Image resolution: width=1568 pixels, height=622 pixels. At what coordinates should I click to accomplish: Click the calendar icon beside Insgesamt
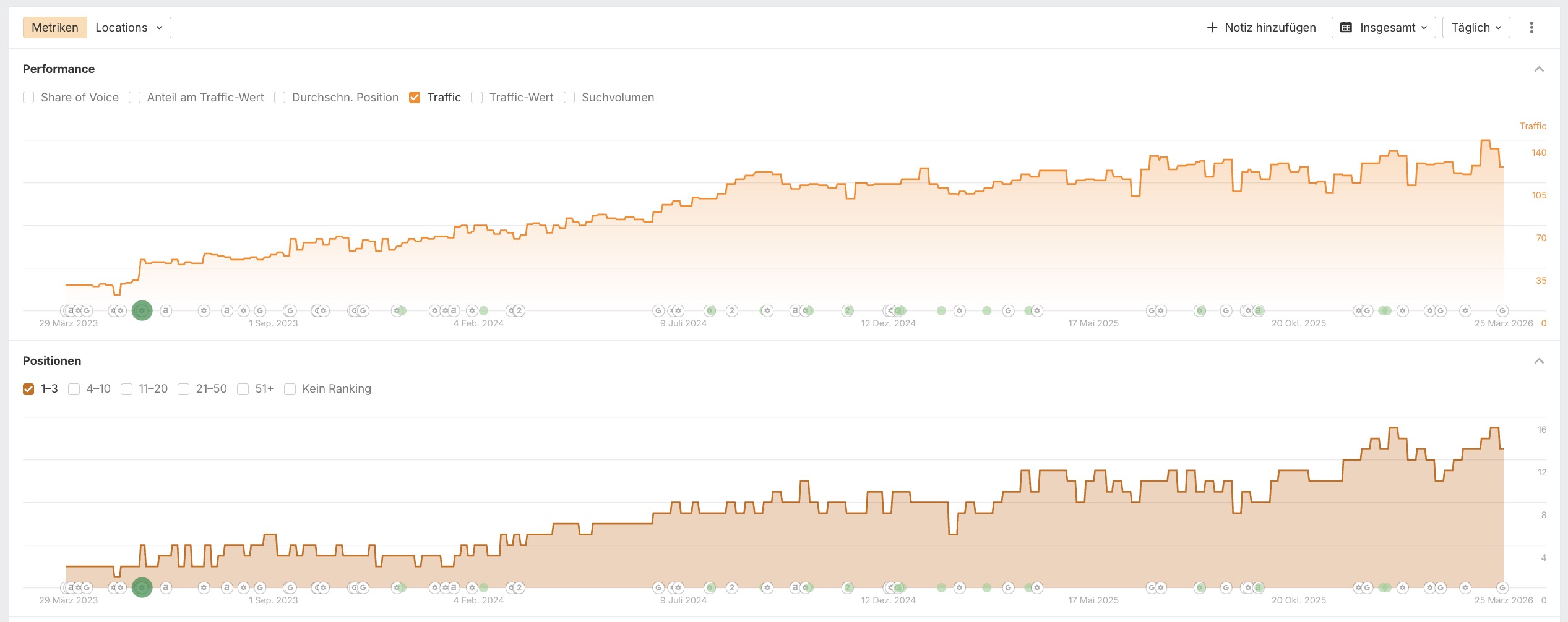point(1346,27)
